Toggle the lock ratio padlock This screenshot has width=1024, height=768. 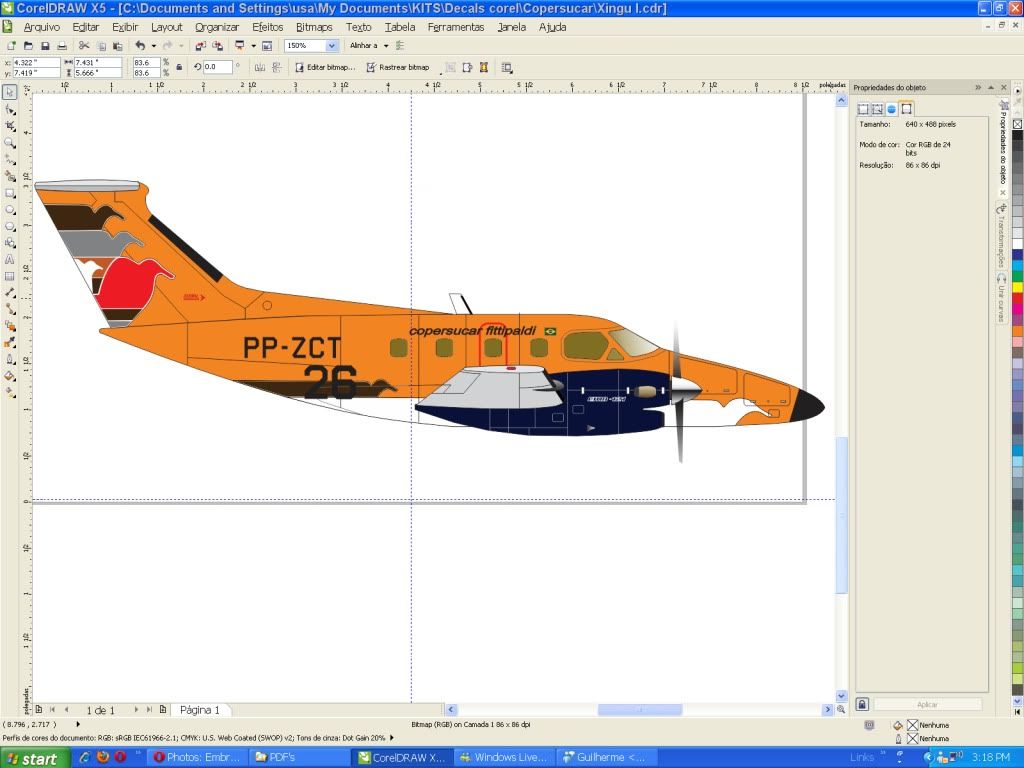coord(179,67)
